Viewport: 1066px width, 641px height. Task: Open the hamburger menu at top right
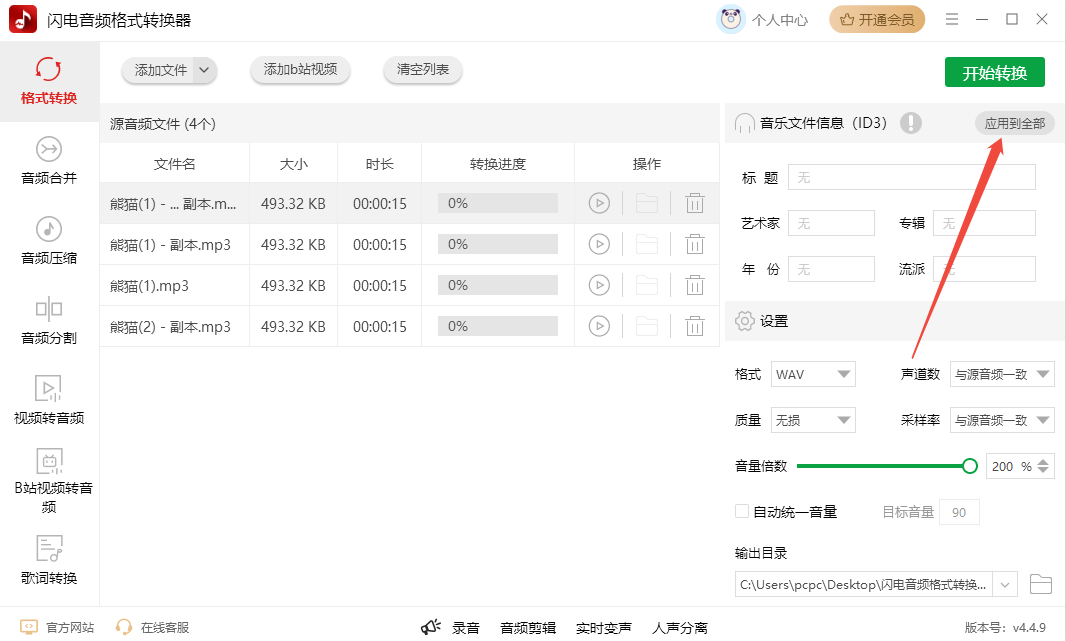(x=951, y=18)
